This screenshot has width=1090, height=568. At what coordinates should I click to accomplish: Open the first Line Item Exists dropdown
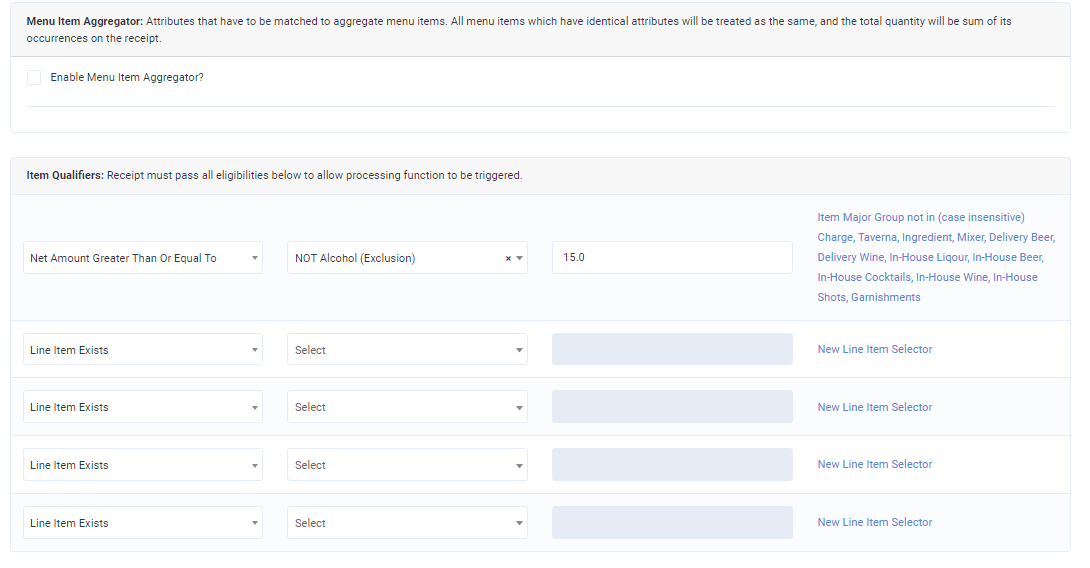142,350
